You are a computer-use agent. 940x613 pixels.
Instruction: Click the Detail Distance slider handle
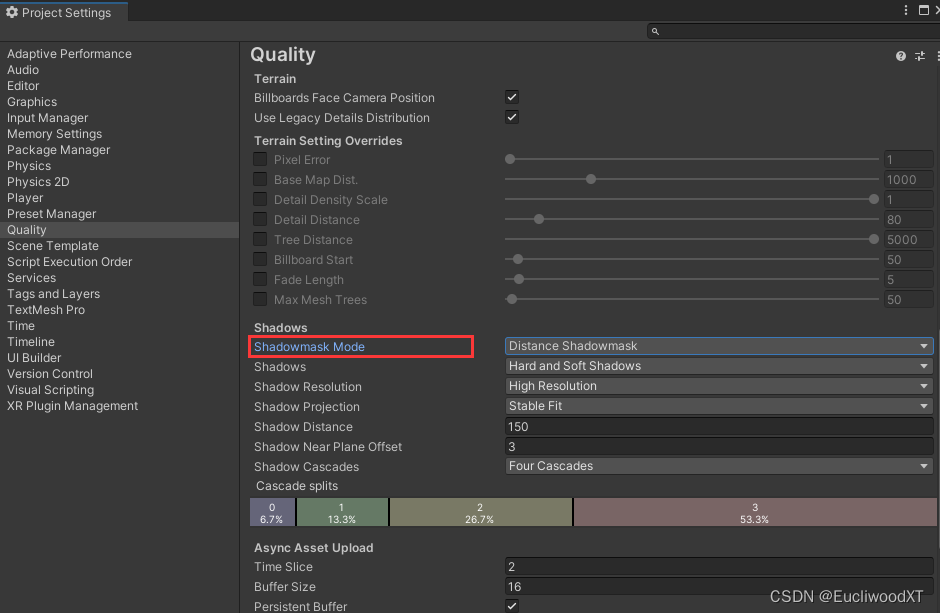[539, 219]
